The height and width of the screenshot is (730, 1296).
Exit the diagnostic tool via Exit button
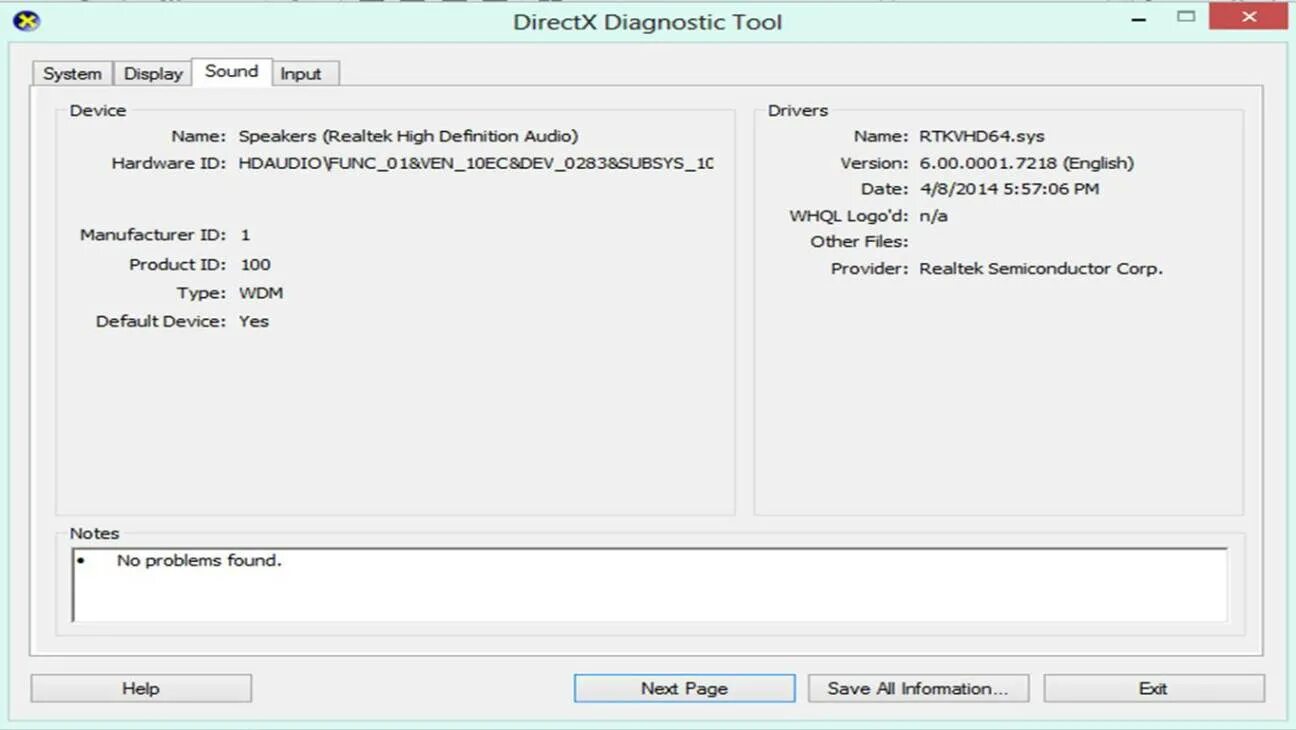[x=1154, y=688]
